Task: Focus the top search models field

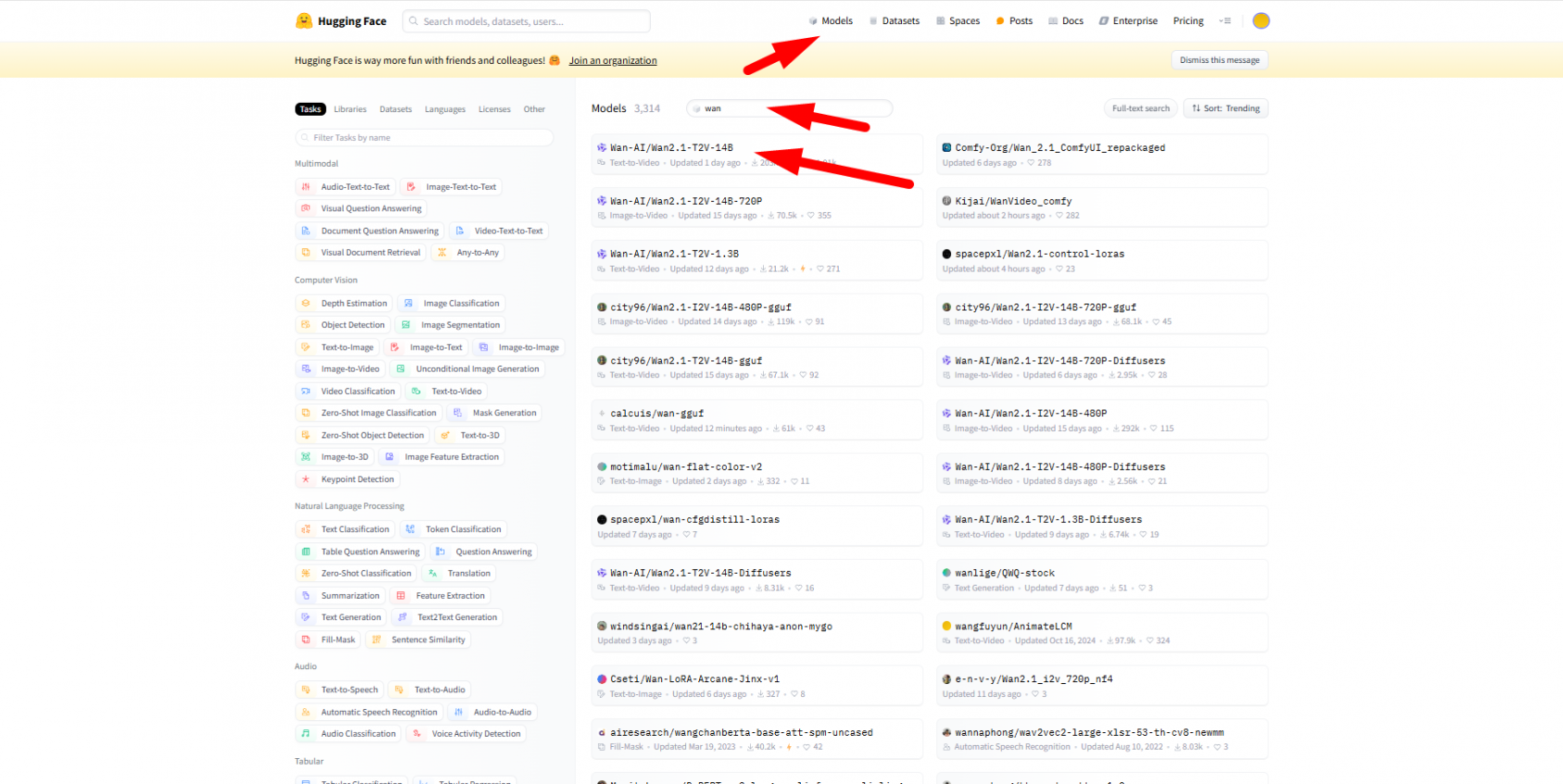Action: (526, 21)
